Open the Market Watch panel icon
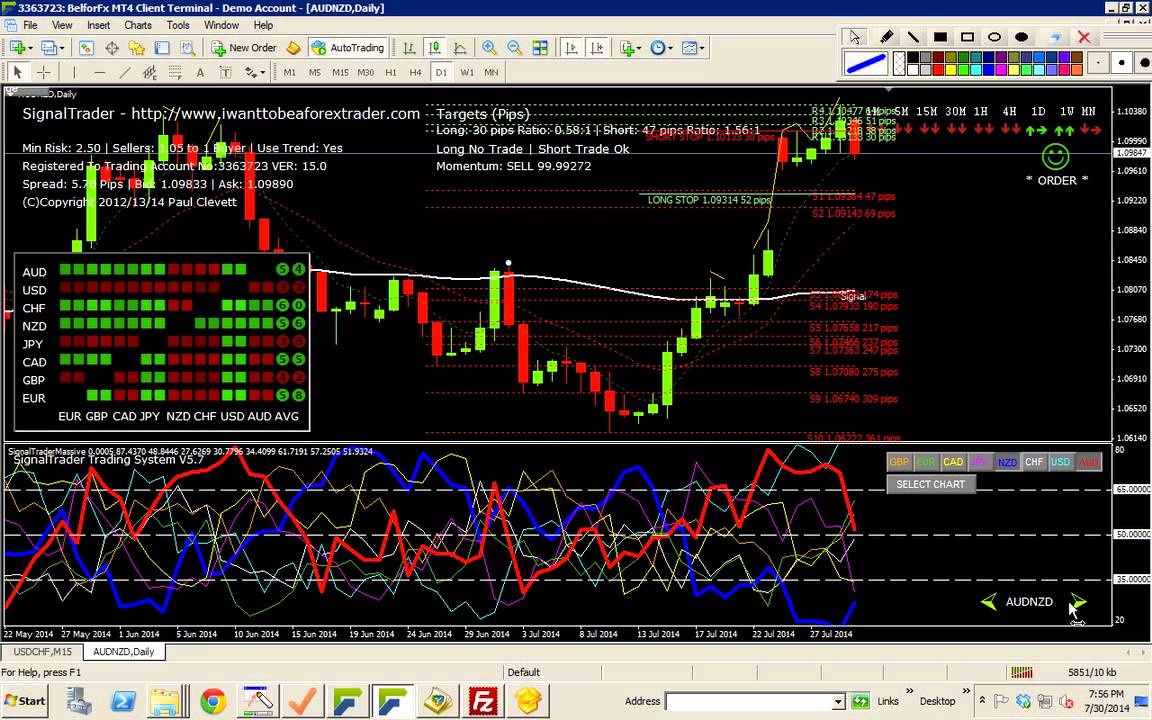This screenshot has width=1152, height=720. tap(87, 48)
